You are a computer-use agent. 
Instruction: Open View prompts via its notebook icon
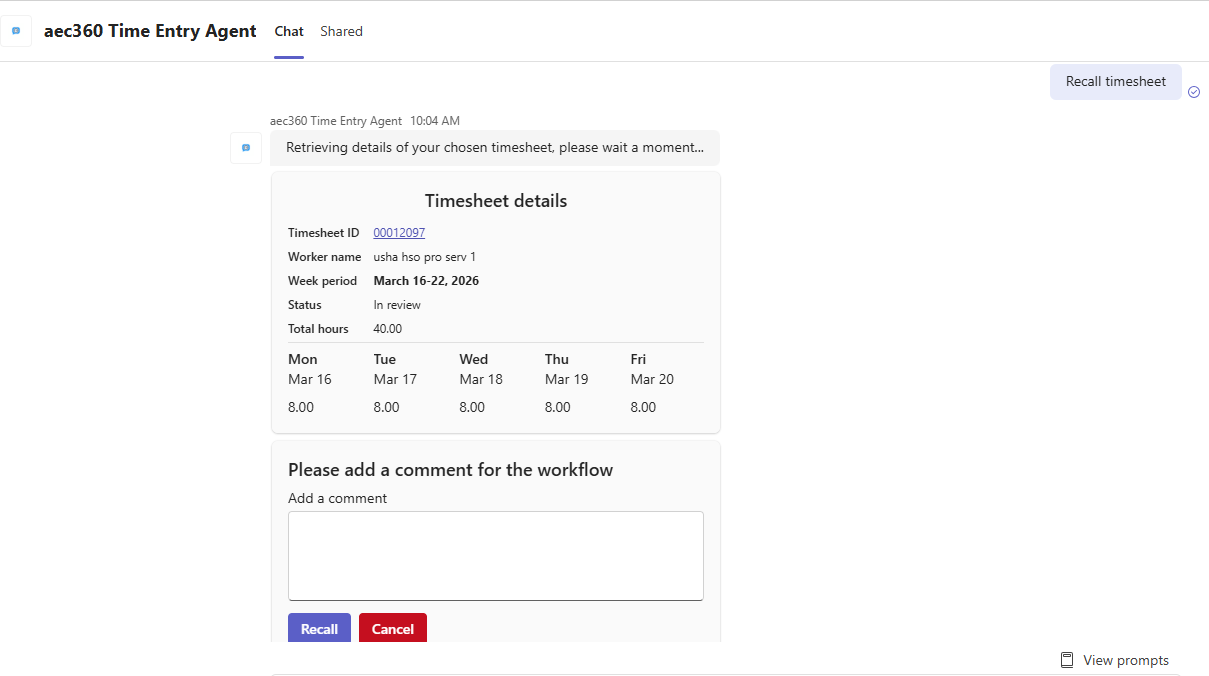pos(1067,660)
